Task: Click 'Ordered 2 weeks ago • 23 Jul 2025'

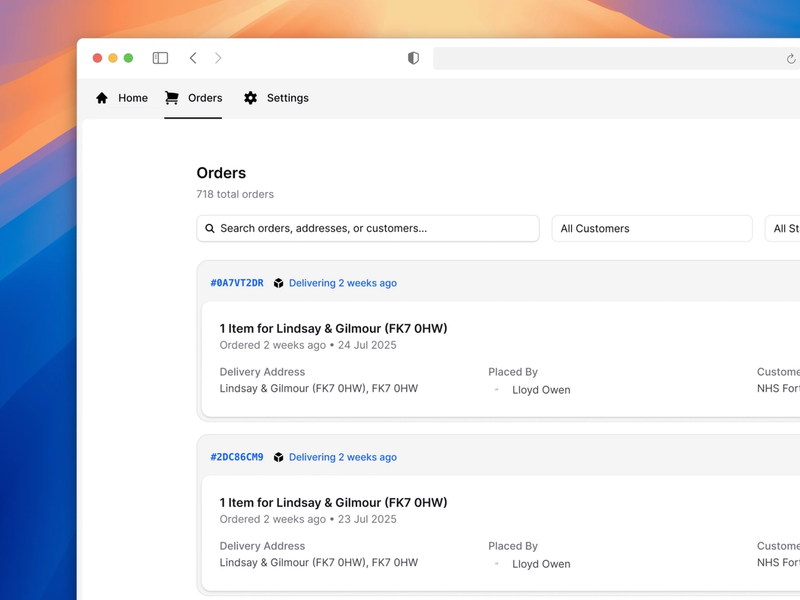Action: pos(308,519)
